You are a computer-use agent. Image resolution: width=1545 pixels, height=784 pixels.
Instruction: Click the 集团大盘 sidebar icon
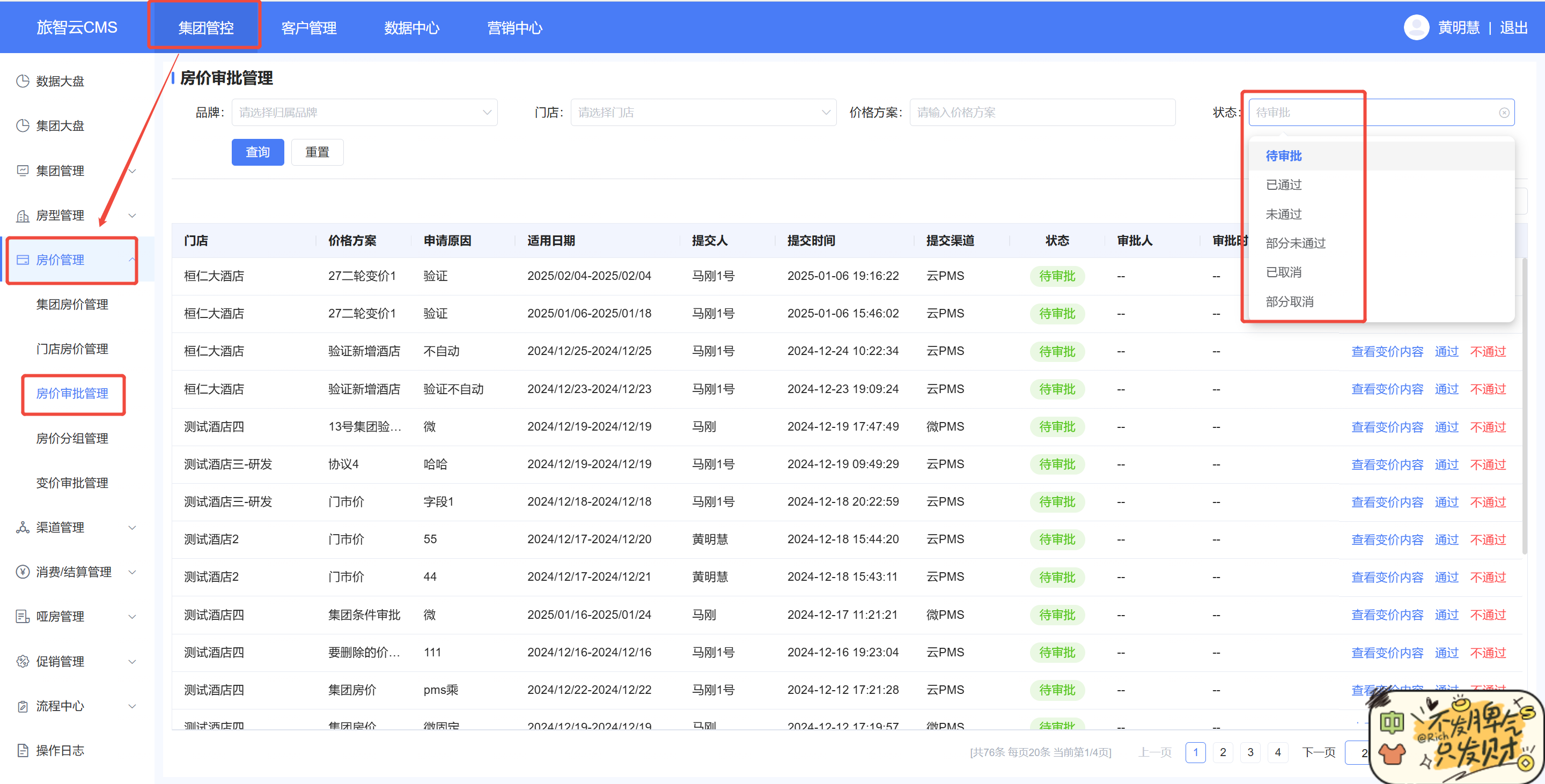(x=23, y=125)
